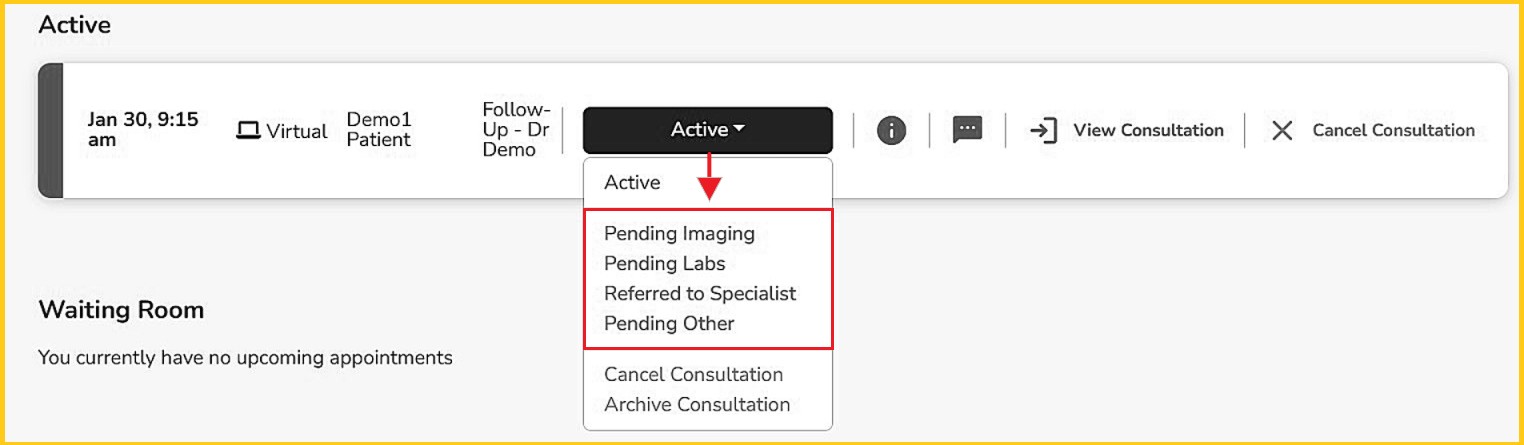1524x445 pixels.
Task: Click the Jan 30, 9:15 am appointment time
Action: (x=143, y=129)
